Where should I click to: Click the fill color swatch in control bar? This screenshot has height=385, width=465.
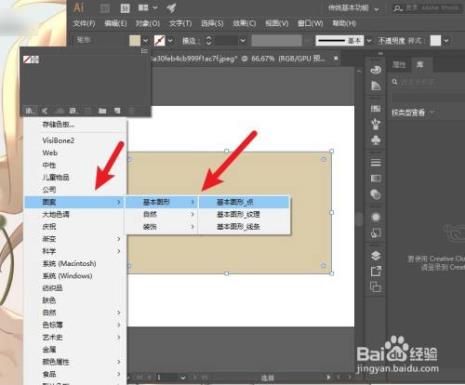tap(135, 41)
